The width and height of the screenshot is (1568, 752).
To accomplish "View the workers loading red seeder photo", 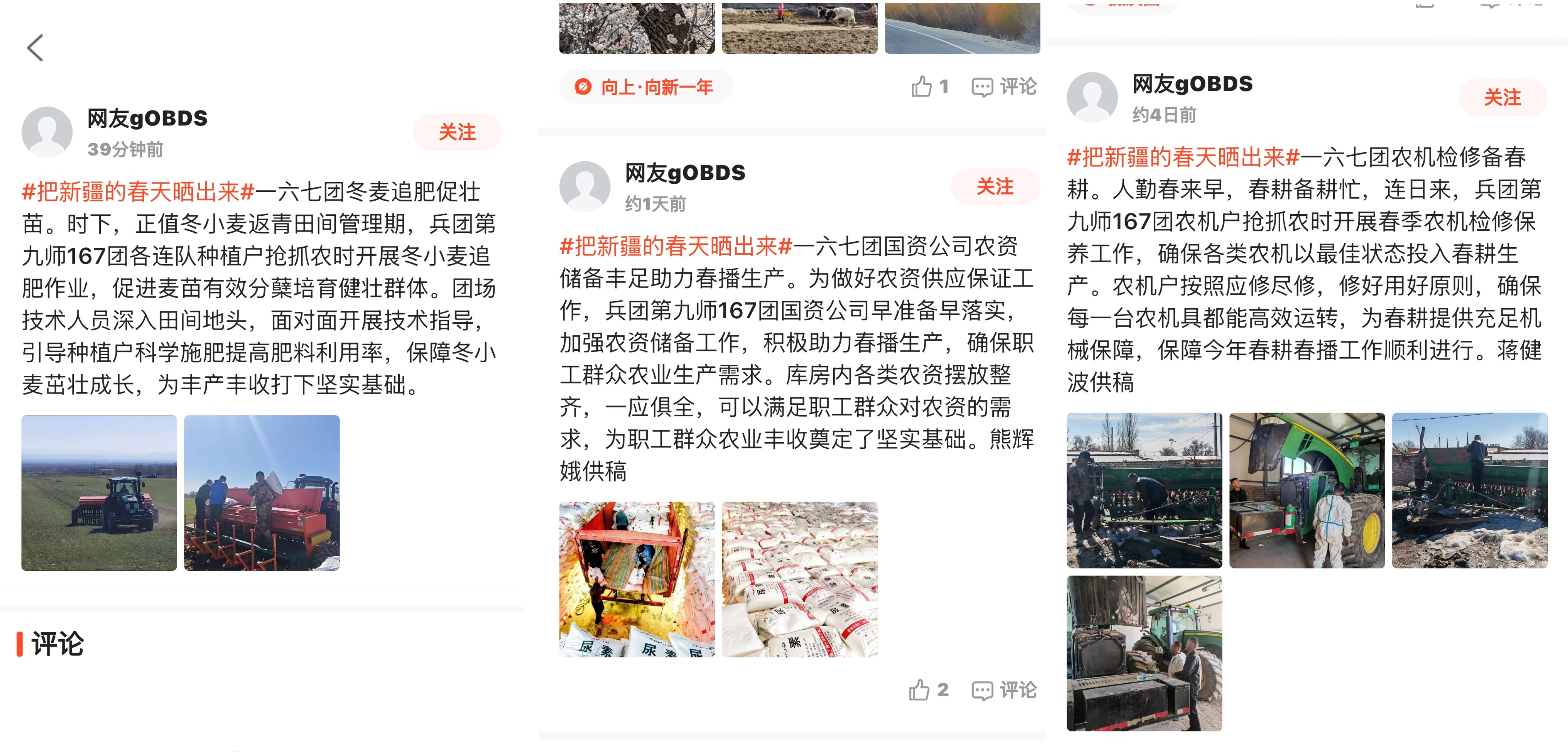I will pyautogui.click(x=262, y=493).
